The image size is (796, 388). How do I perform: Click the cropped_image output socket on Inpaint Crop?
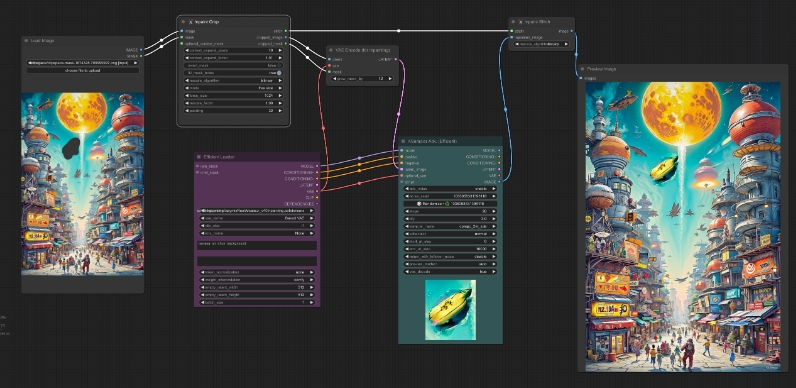click(x=286, y=37)
